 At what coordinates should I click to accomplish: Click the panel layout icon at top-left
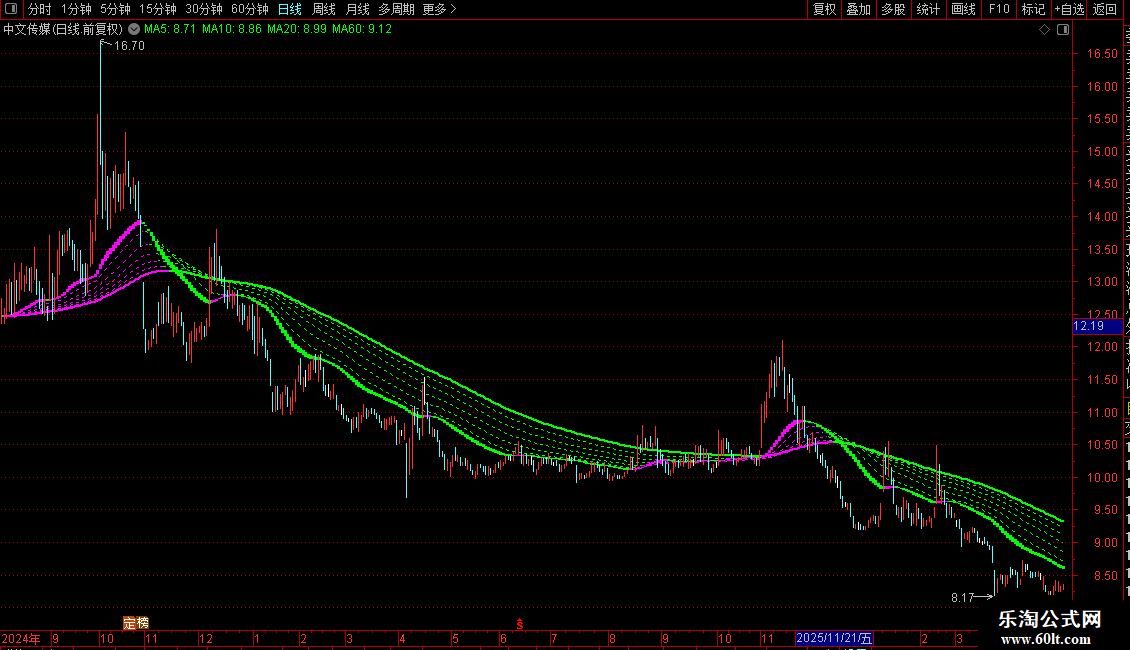tap(11, 9)
